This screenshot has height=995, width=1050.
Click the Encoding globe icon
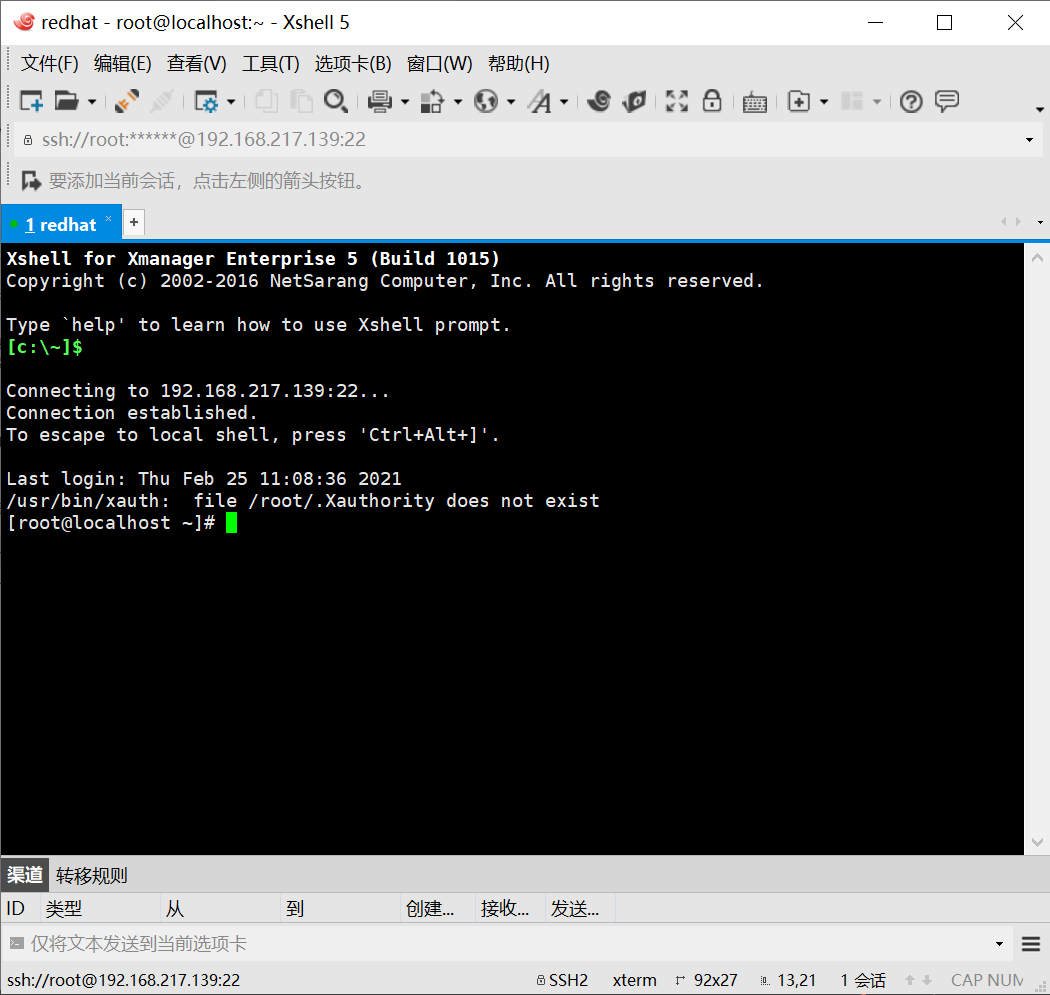[x=486, y=102]
